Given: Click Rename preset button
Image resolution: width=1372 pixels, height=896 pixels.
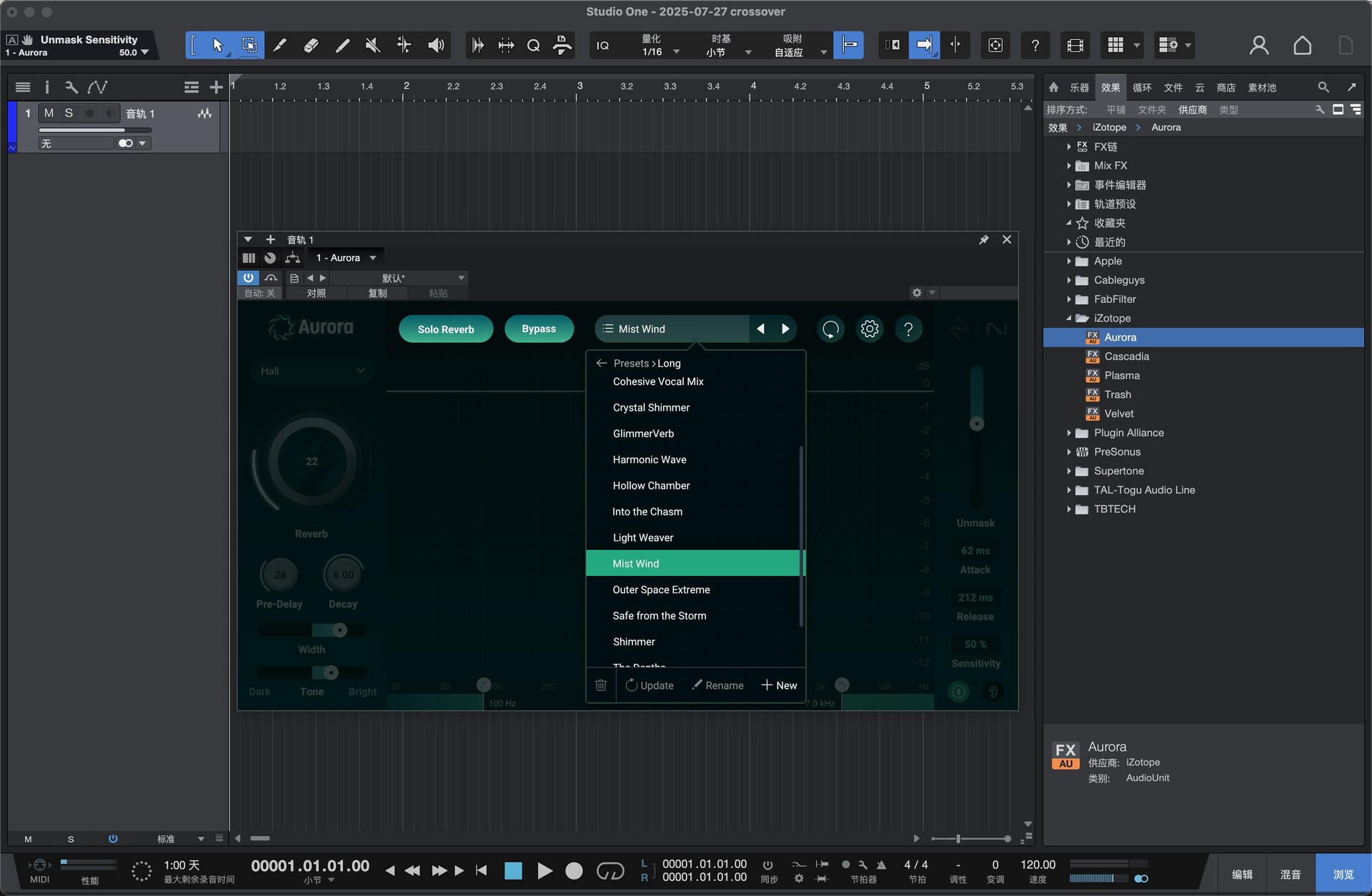Looking at the screenshot, I should click(x=717, y=685).
